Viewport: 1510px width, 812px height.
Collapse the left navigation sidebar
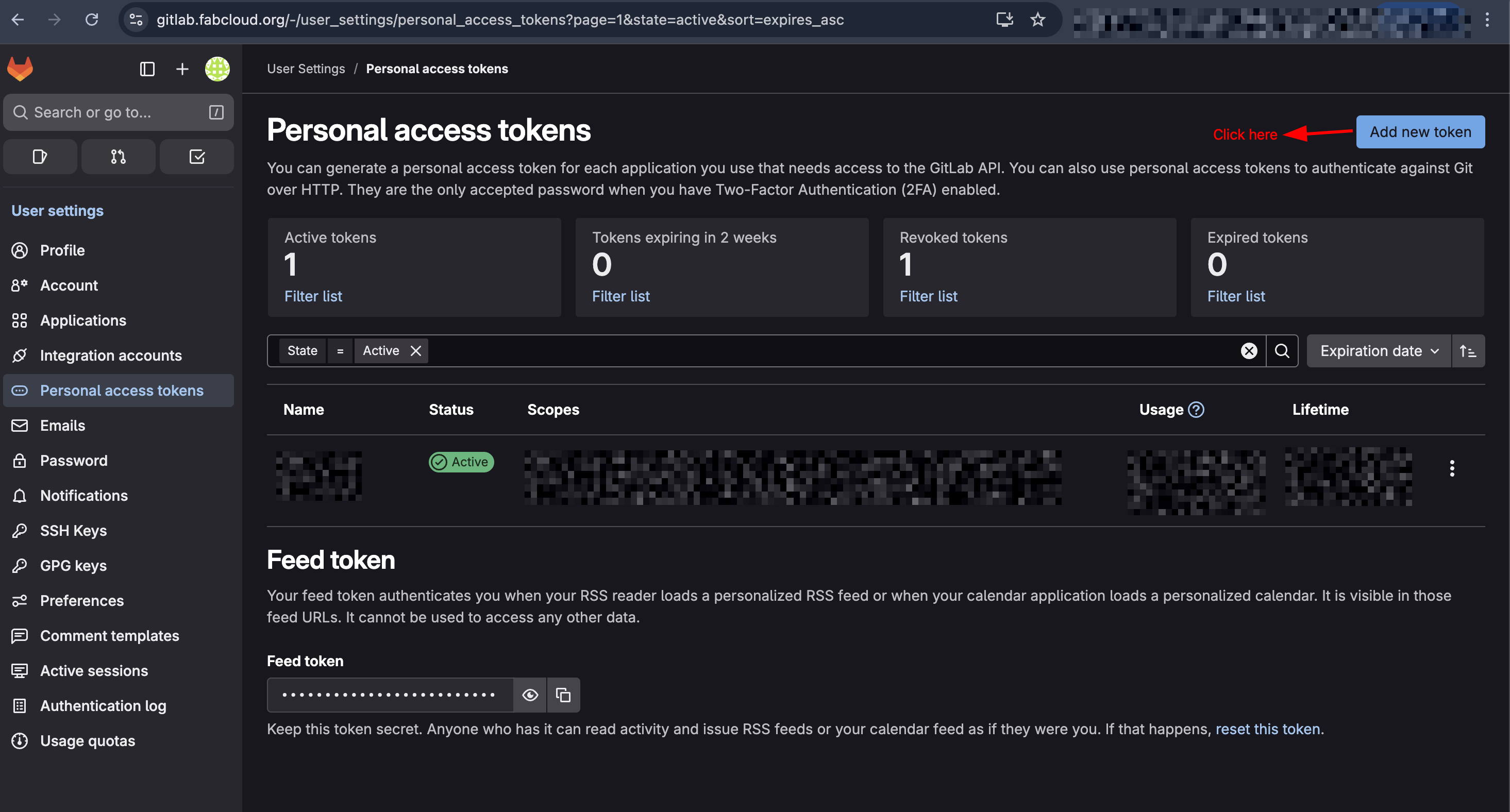pyautogui.click(x=146, y=69)
